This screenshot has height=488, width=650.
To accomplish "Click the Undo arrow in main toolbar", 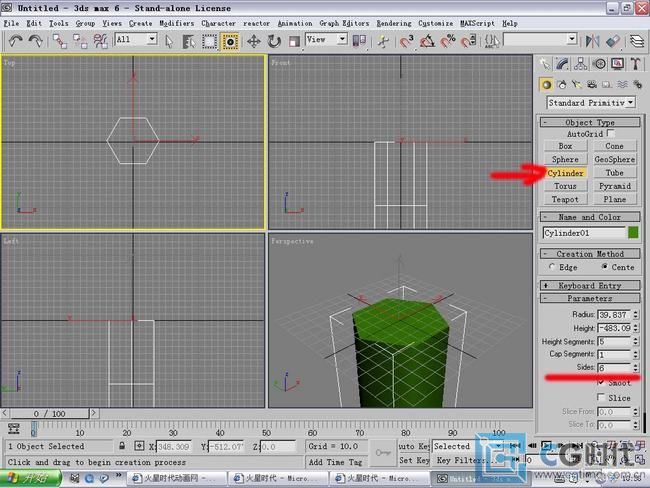I will tap(15, 41).
